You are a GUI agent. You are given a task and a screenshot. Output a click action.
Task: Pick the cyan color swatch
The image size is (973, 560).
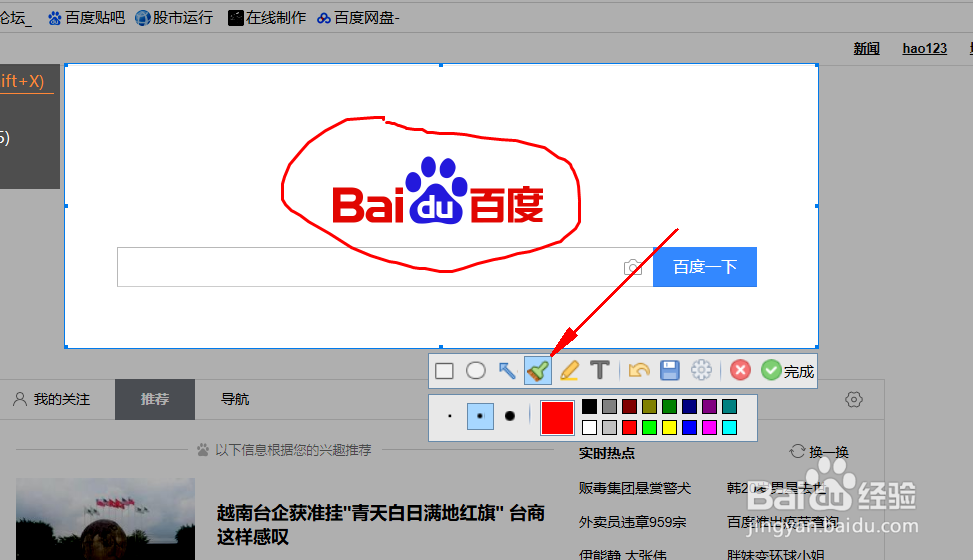click(x=729, y=427)
